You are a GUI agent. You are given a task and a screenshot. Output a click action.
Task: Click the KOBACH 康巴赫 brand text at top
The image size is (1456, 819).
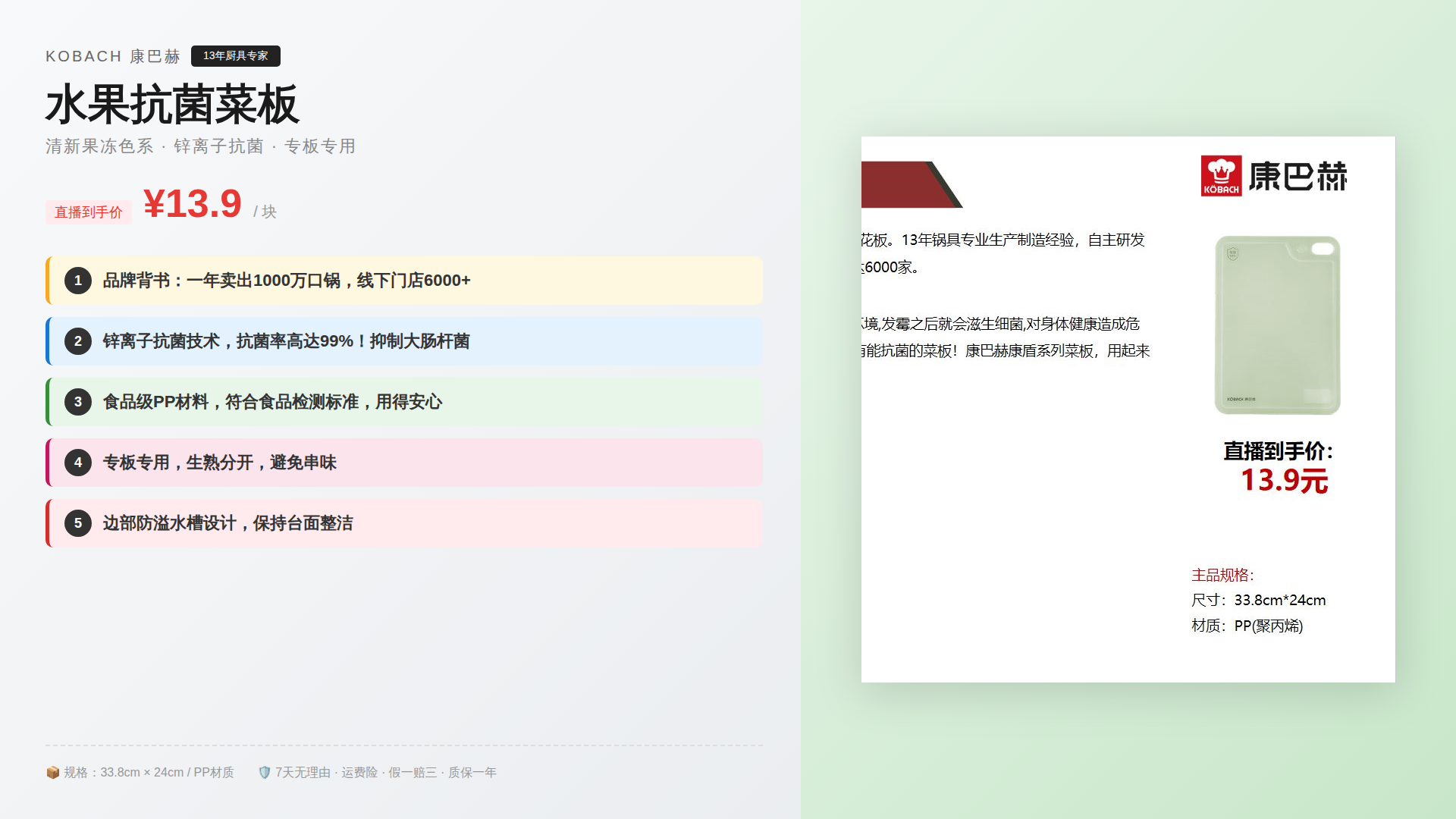113,56
